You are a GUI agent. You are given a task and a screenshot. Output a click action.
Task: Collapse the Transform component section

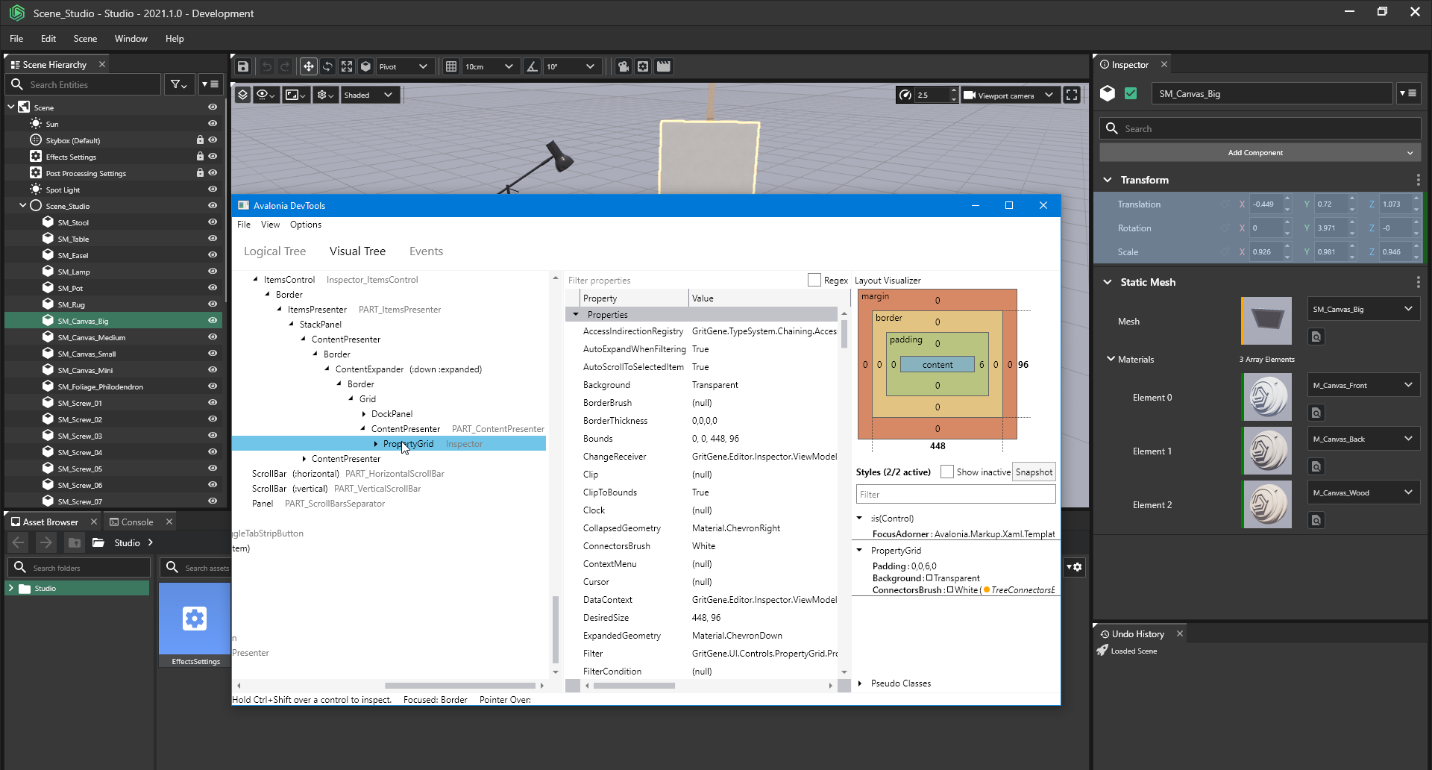point(1107,180)
